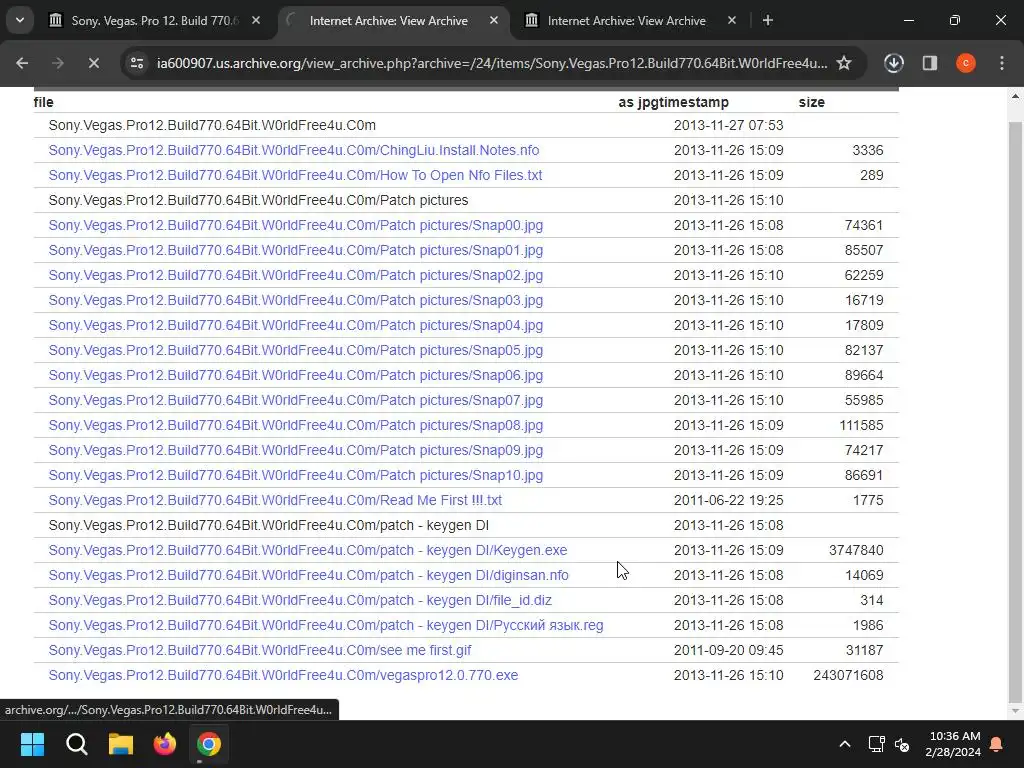This screenshot has width=1024, height=768.
Task: Click the muted volume tray icon
Action: pos(903,744)
